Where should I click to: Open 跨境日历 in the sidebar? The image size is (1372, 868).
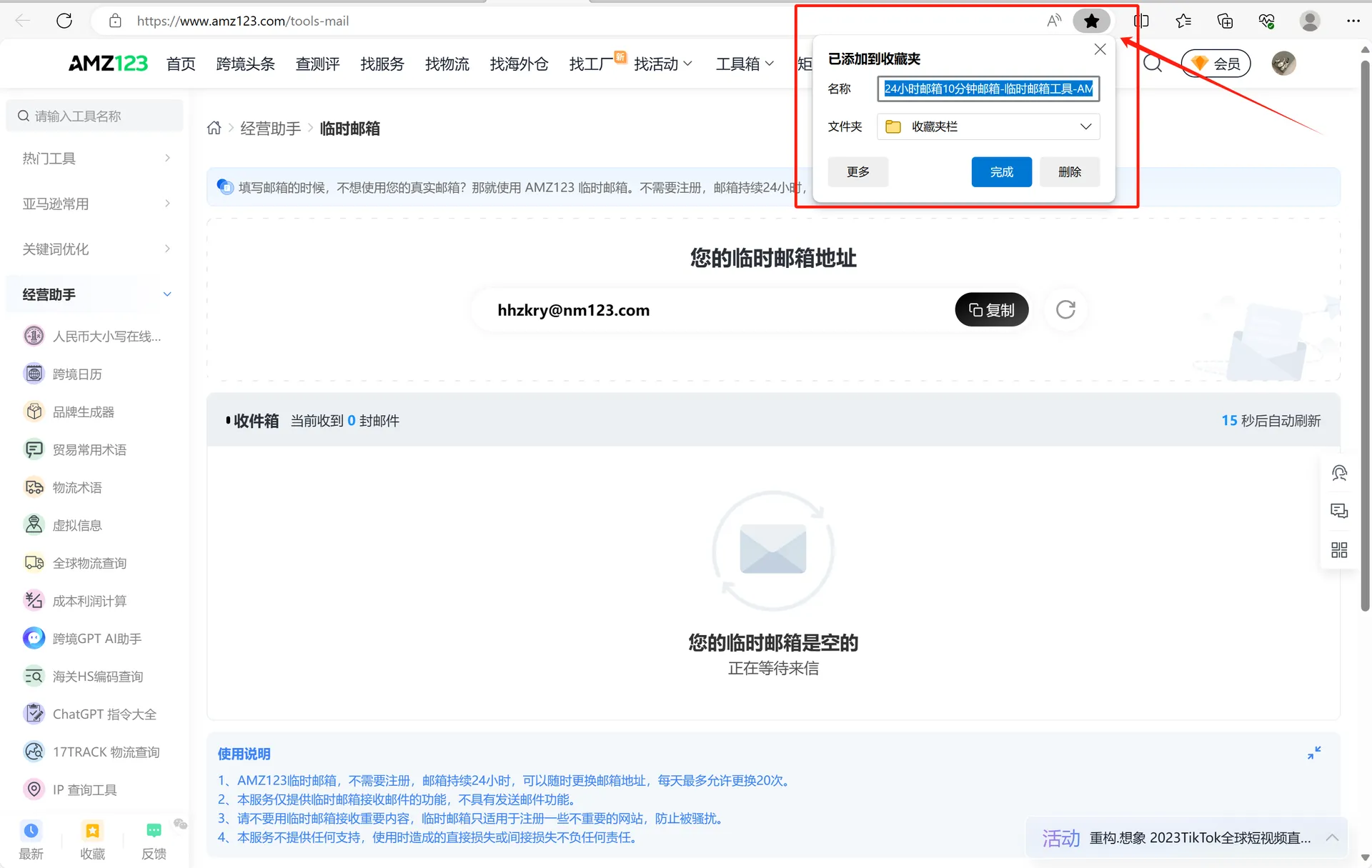(x=77, y=374)
